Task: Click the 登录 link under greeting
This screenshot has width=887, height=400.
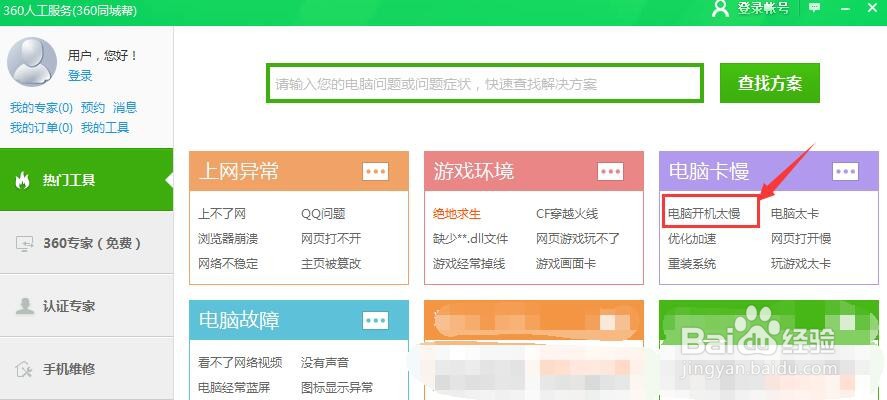Action: 80,75
